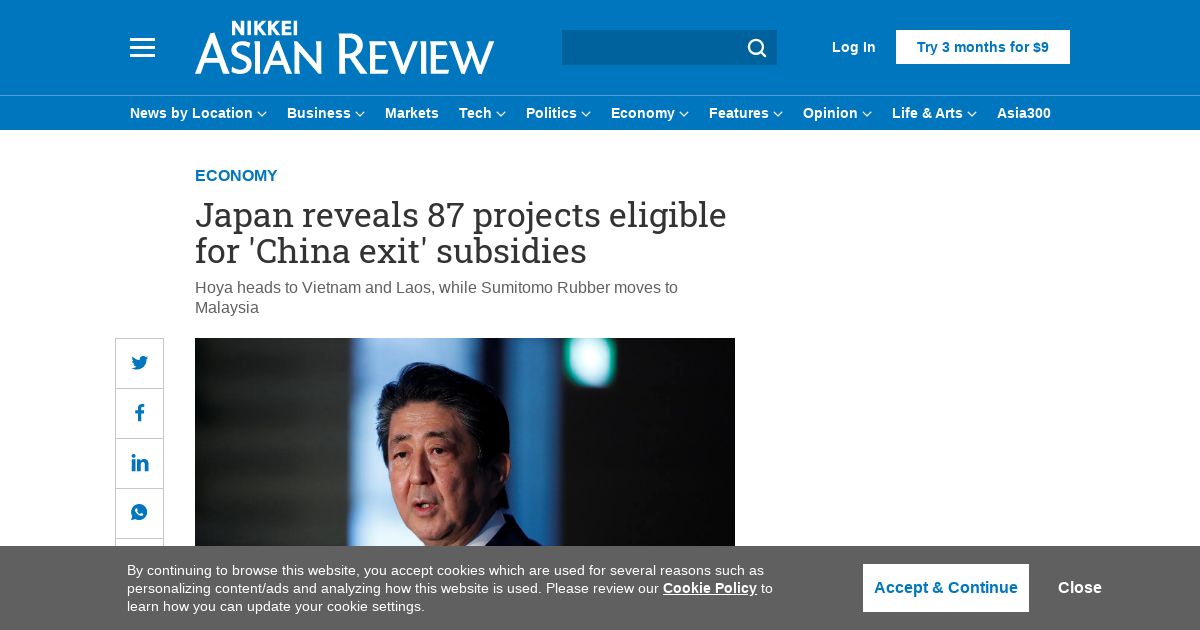This screenshot has height=630, width=1200.
Task: Click the Log In link
Action: [853, 47]
